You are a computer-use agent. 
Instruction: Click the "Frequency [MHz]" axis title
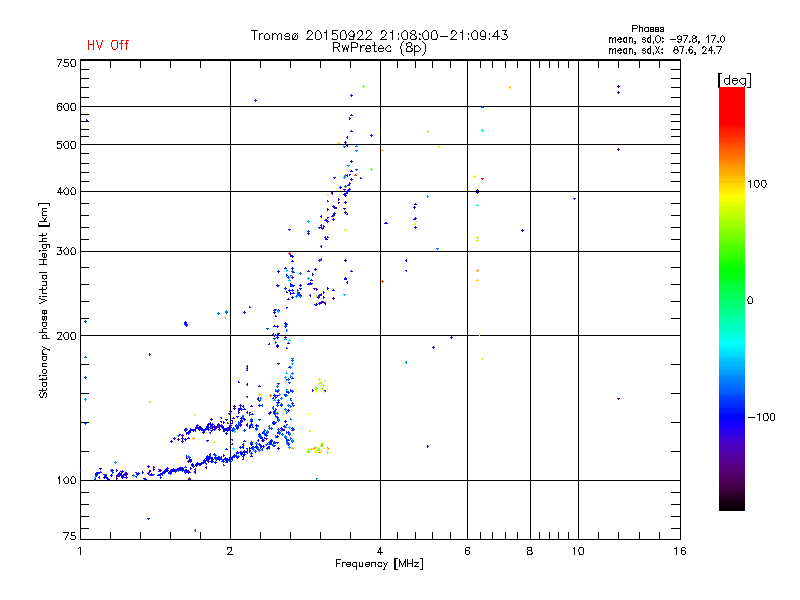380,564
